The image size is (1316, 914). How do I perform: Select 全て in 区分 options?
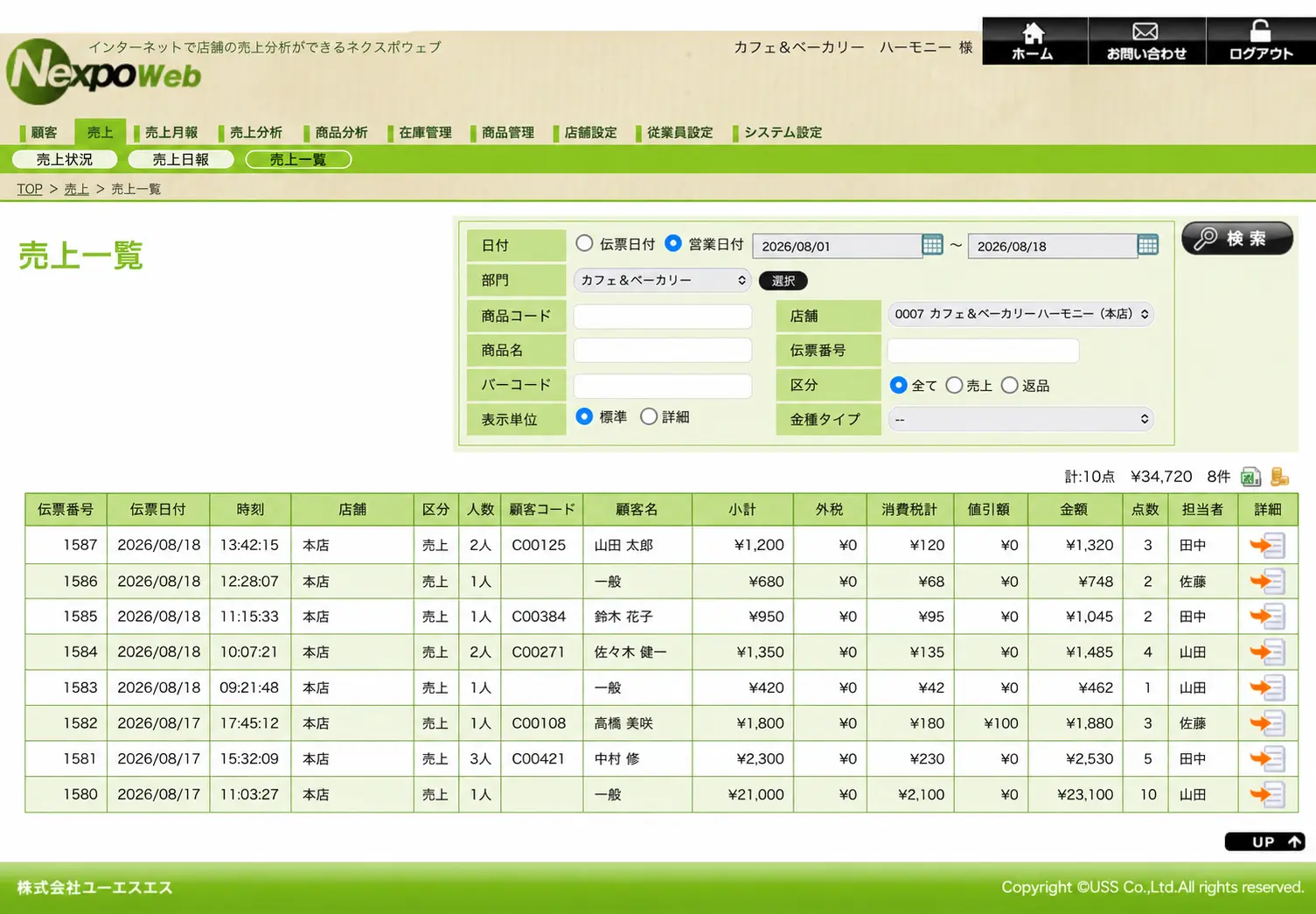898,385
